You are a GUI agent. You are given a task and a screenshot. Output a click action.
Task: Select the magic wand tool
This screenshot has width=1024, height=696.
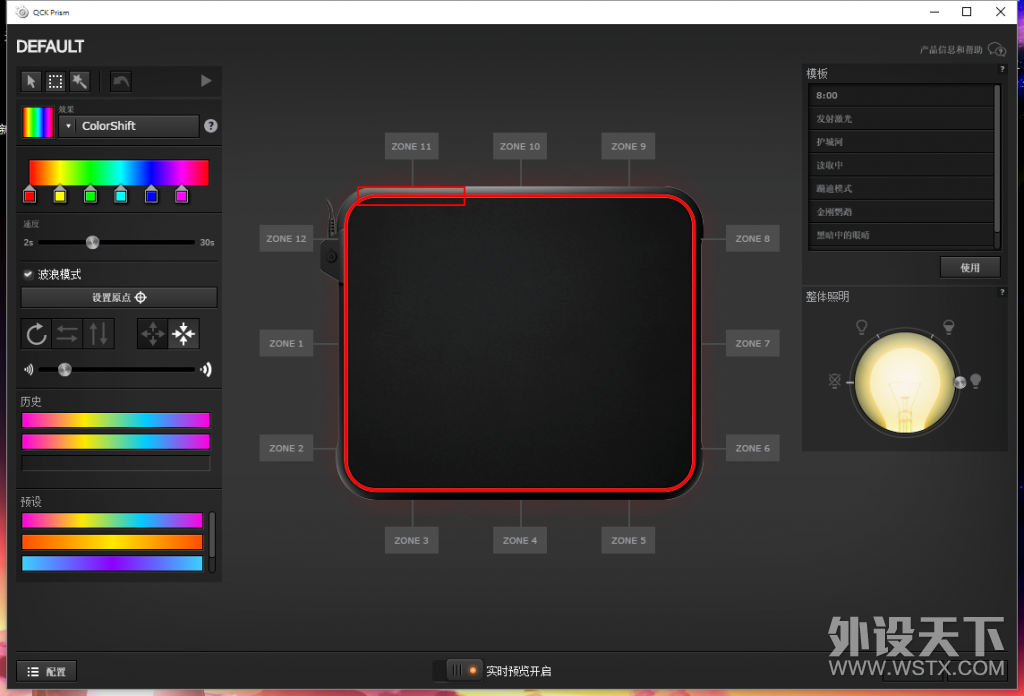79,81
